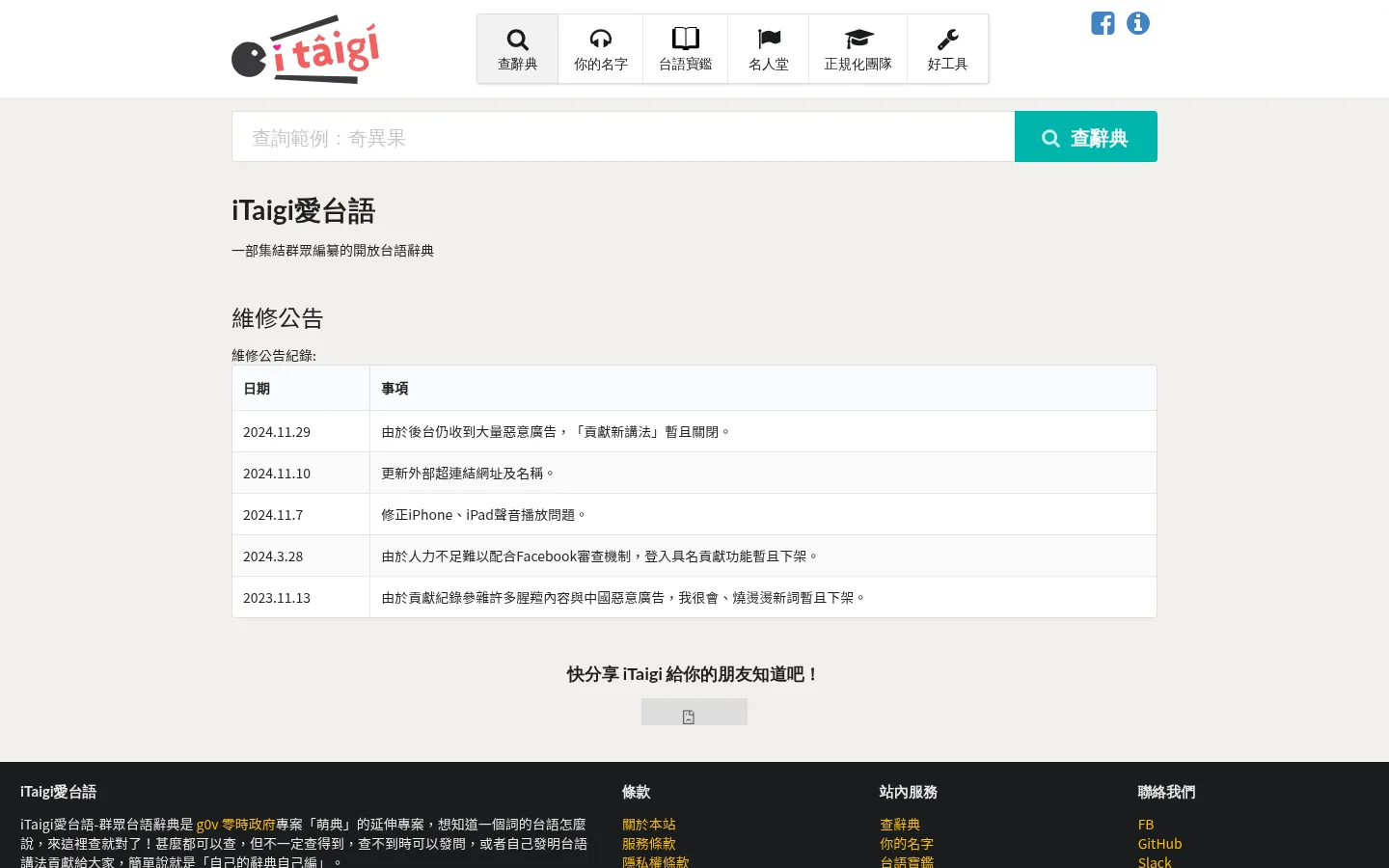This screenshot has height=868, width=1389.
Task: Select the 2024.11.29 date cell
Action: point(301,432)
